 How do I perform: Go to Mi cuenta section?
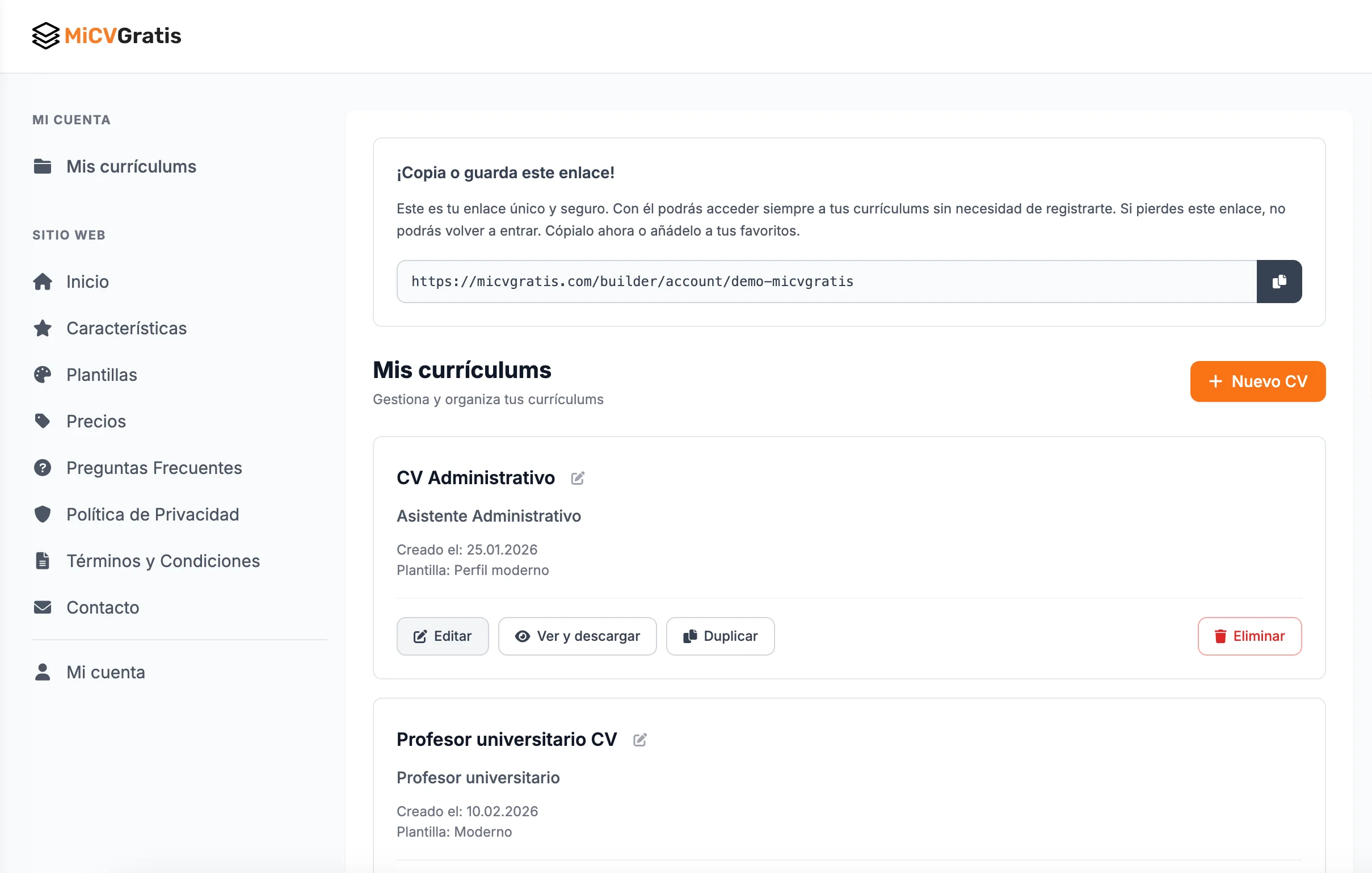[106, 673]
